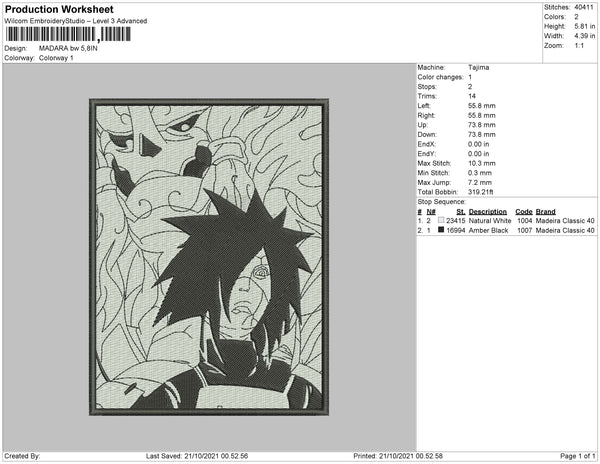
Task: Select the Machine value Tajima
Action: (478, 67)
